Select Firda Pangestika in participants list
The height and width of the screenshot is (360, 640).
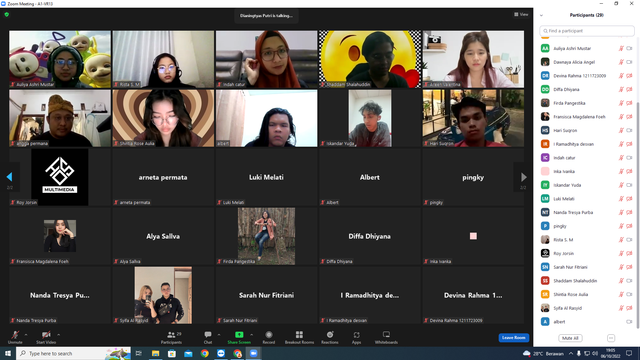pyautogui.click(x=587, y=103)
